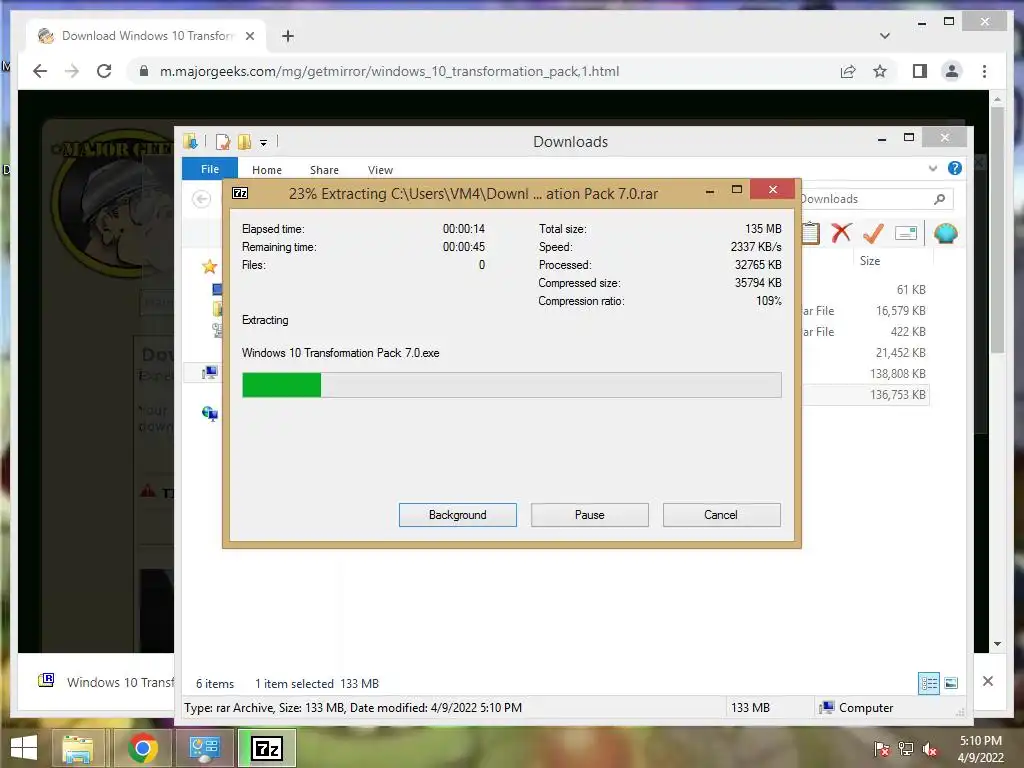This screenshot has width=1024, height=768.
Task: Click the orange checkmark icon
Action: [873, 232]
